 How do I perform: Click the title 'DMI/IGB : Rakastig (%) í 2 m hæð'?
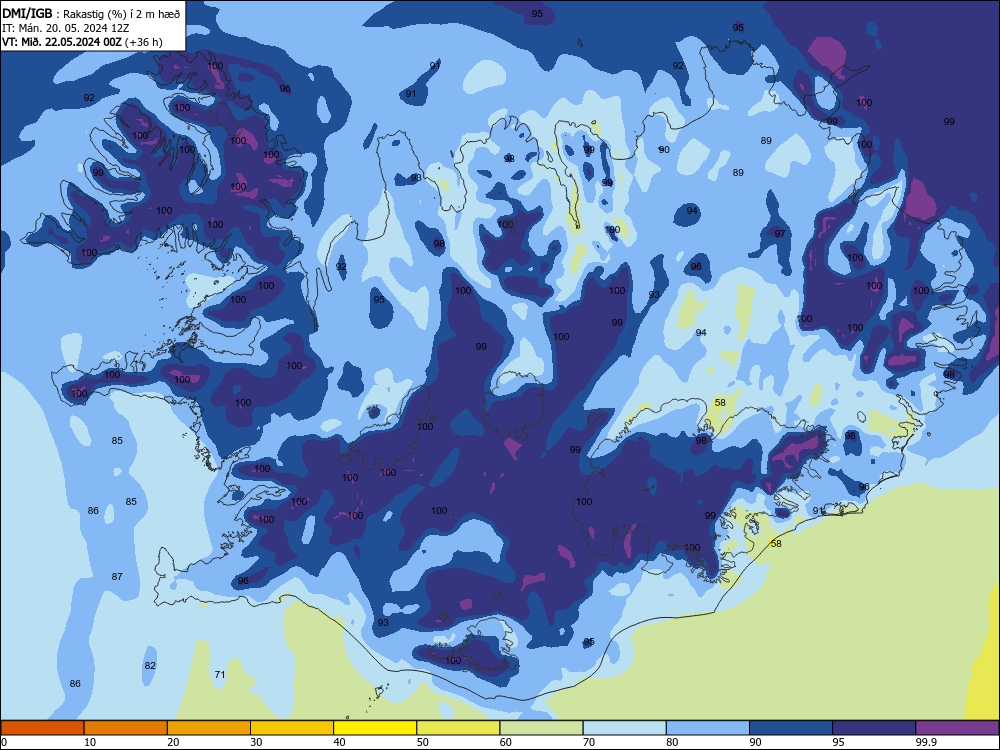click(91, 13)
